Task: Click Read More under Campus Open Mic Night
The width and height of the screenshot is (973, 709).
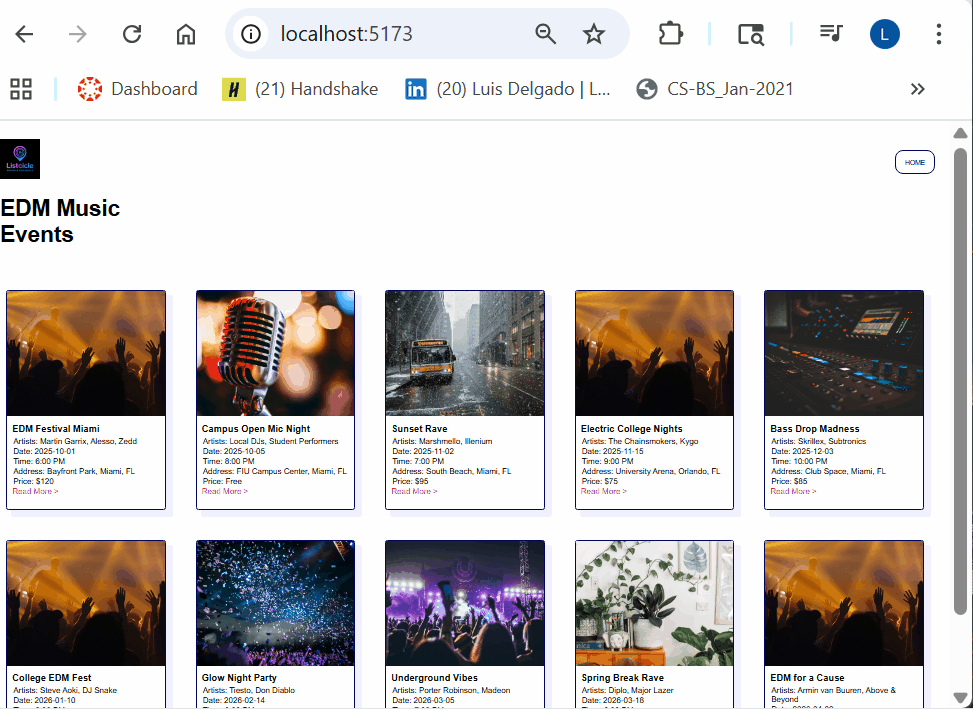Action: (225, 491)
